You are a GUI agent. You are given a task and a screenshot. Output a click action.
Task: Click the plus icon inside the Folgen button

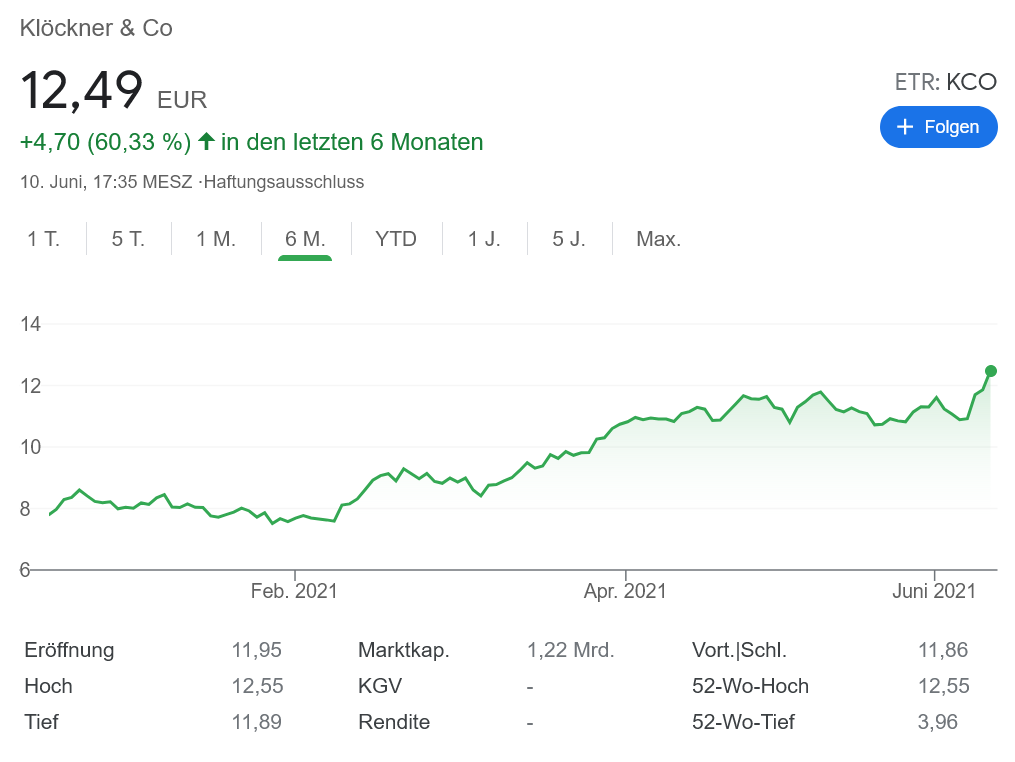(905, 127)
